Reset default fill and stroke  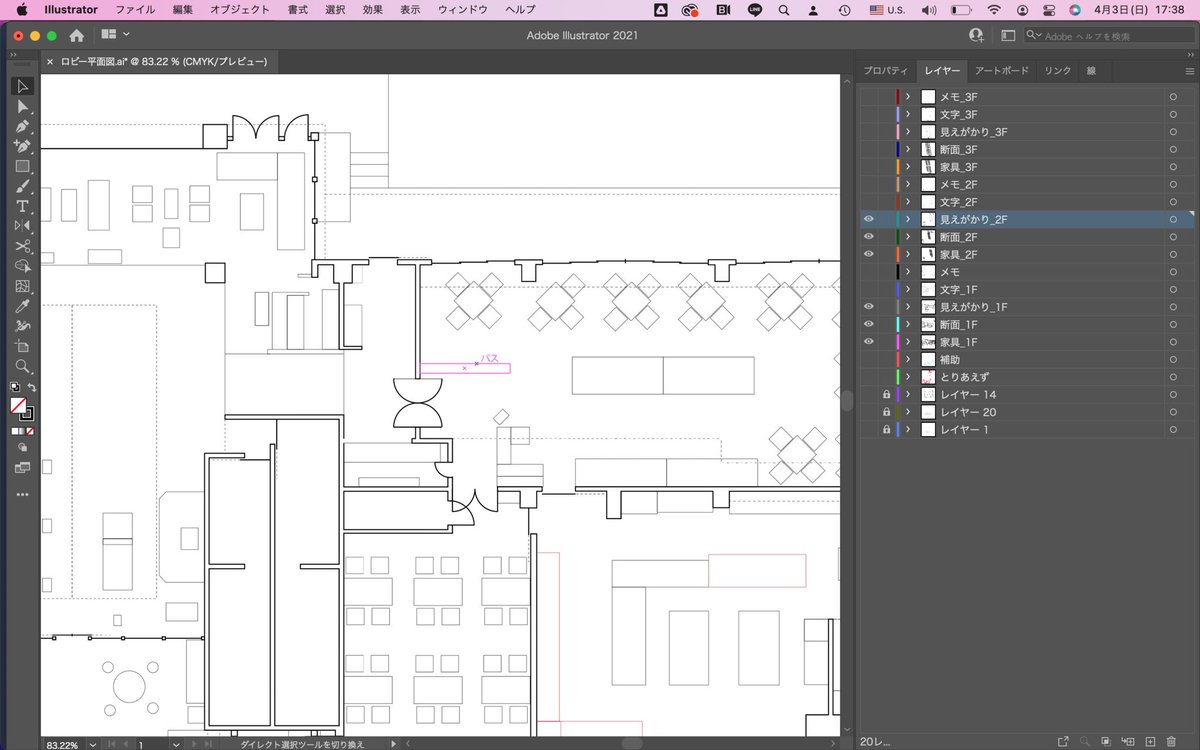(x=14, y=387)
